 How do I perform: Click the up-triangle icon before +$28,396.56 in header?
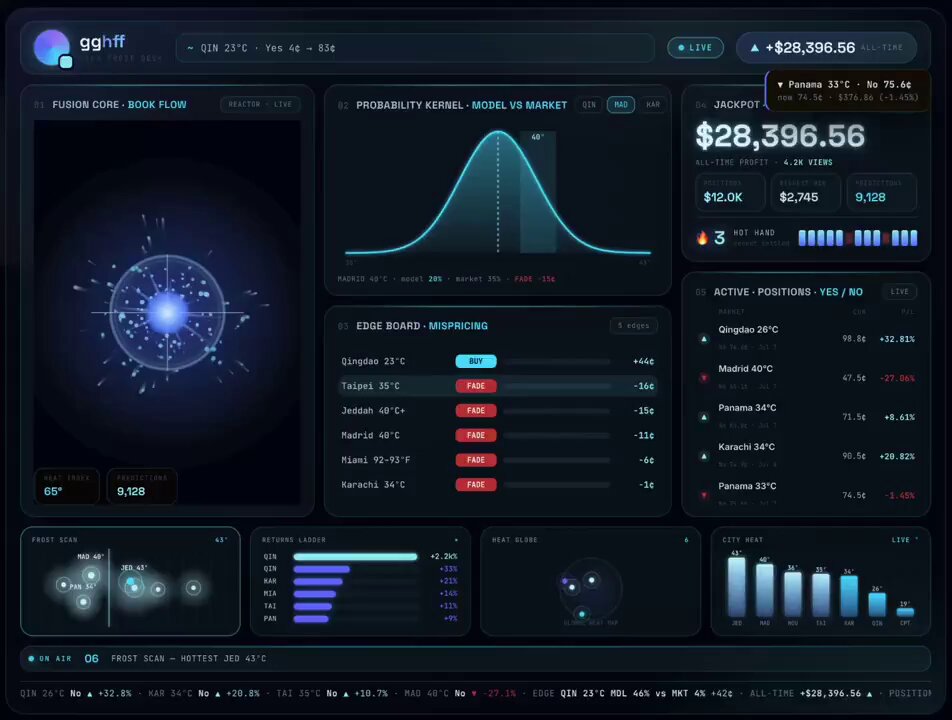pyautogui.click(x=754, y=47)
